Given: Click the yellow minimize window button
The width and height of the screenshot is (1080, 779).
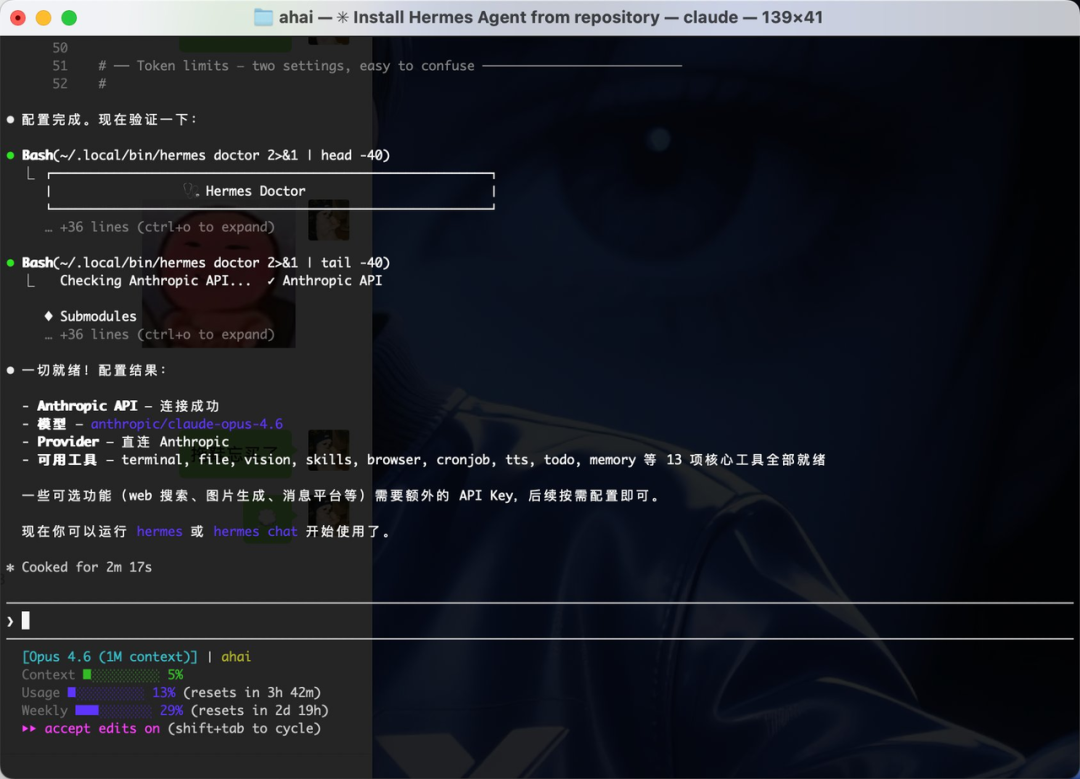Looking at the screenshot, I should coord(43,18).
